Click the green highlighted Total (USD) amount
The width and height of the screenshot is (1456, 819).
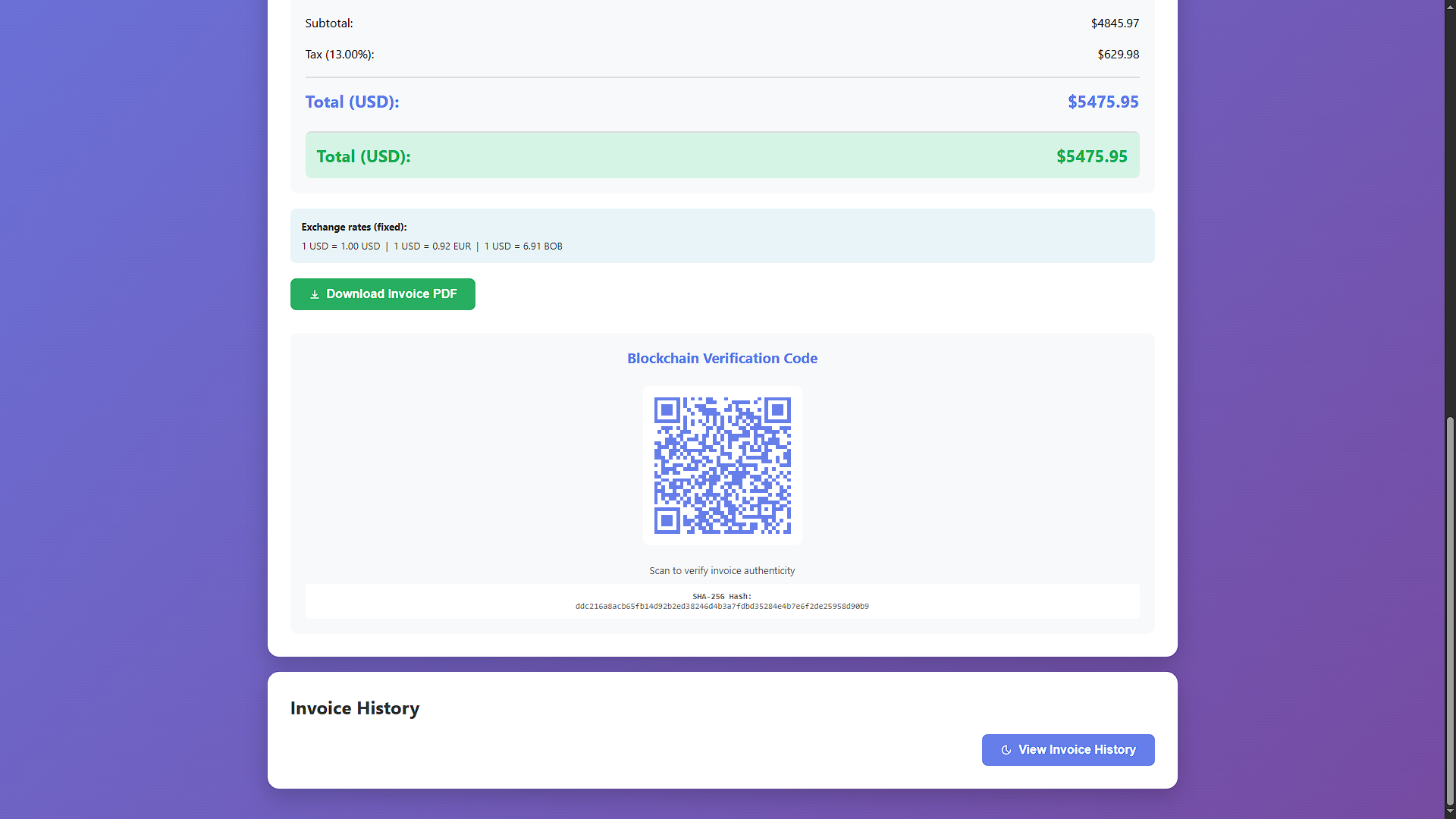[1091, 156]
